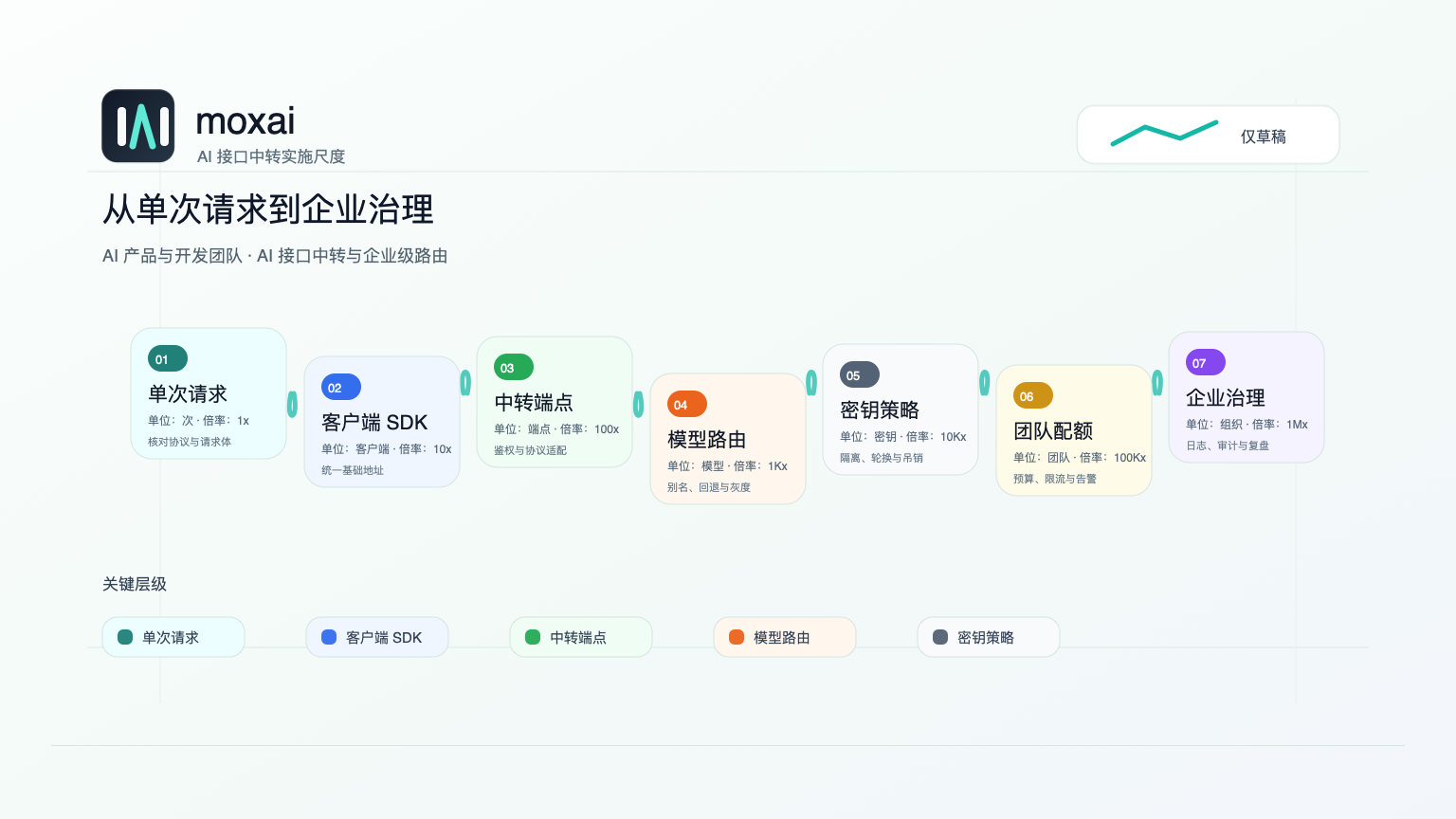The image size is (1456, 819).
Task: Click the text 统一基础地址
Action: [x=353, y=470]
